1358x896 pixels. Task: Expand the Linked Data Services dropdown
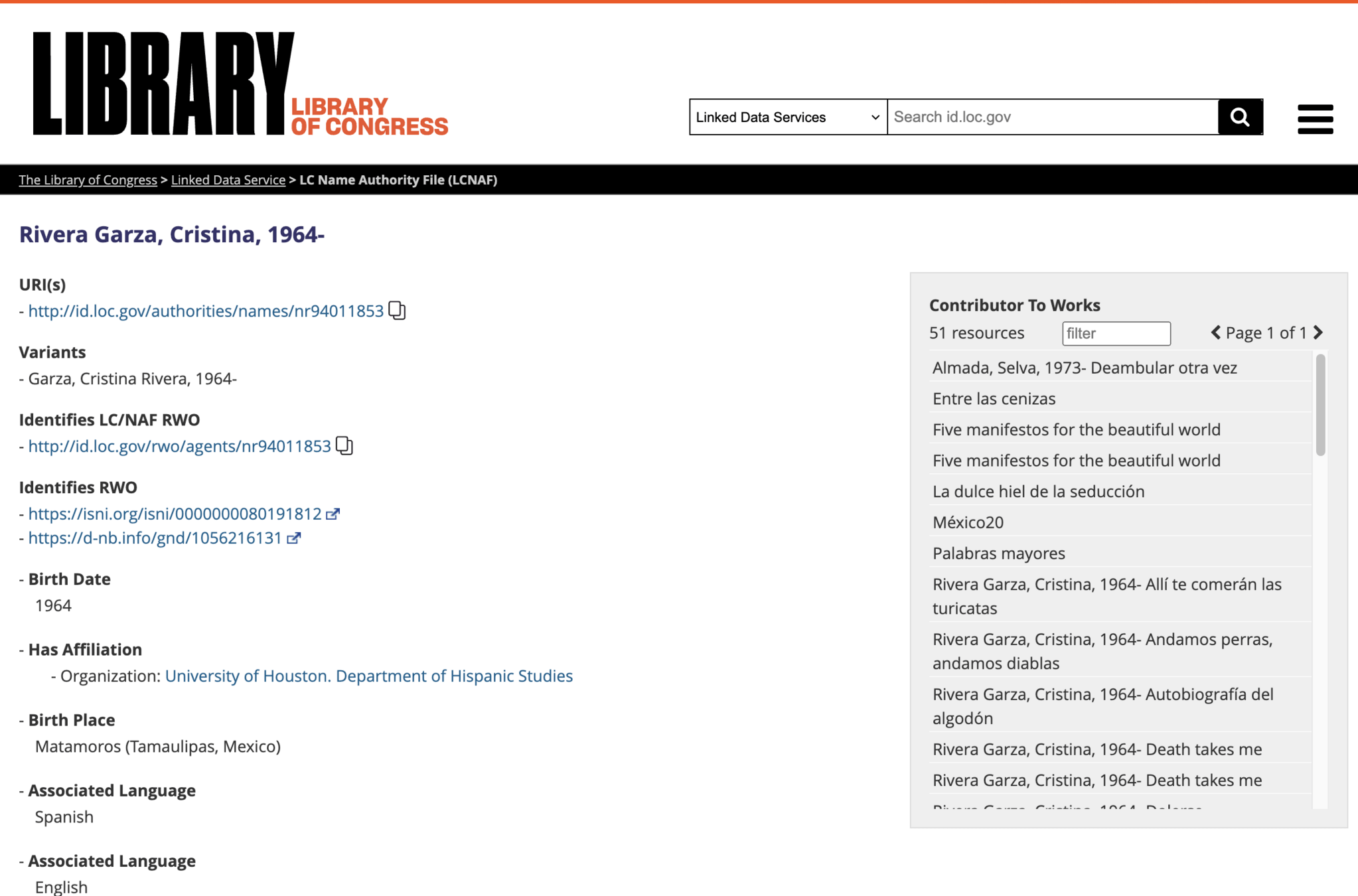tap(788, 117)
